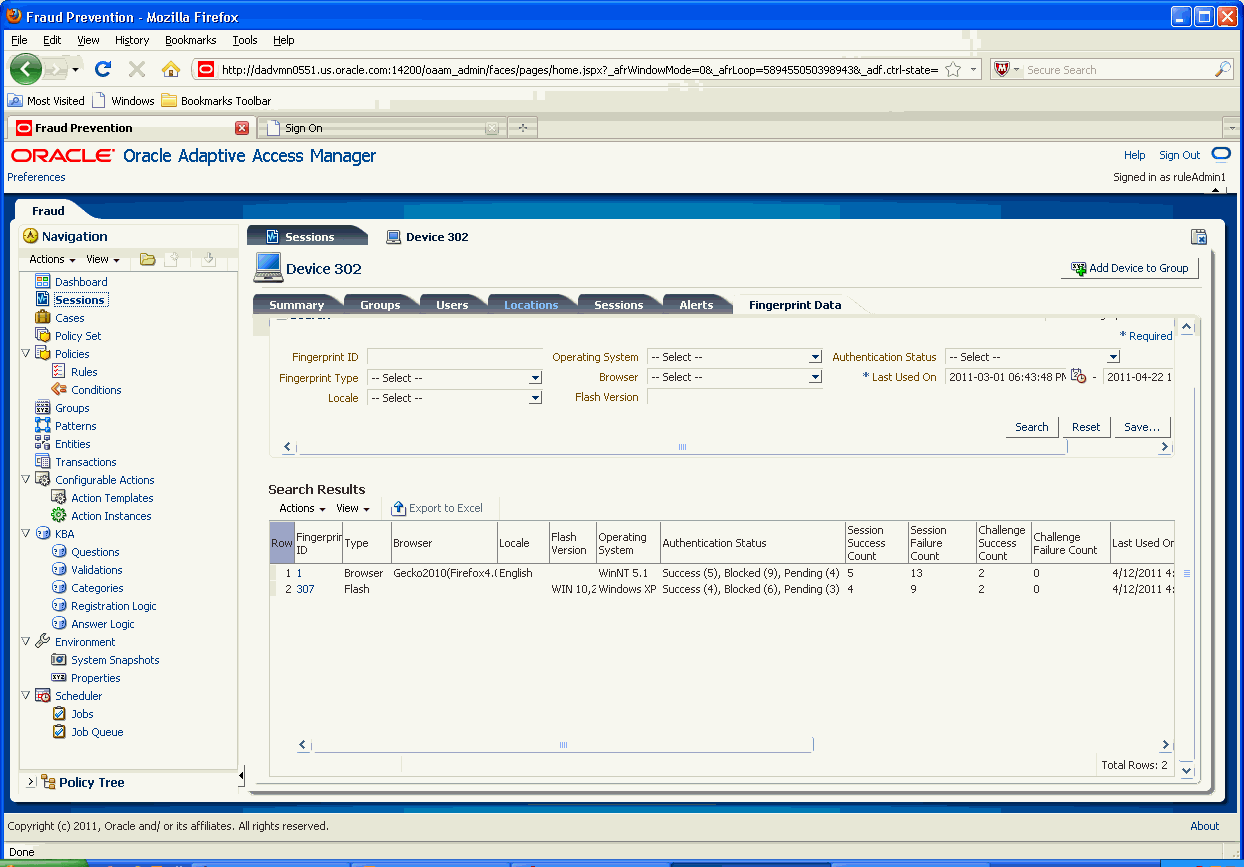Click the open-folder icon in Navigation toolbar
The height and width of the screenshot is (867, 1244).
[147, 259]
